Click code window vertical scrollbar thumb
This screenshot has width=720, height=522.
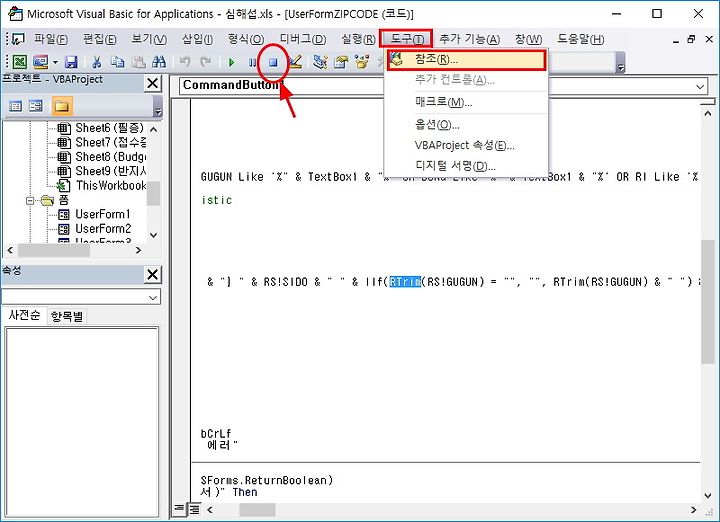(708, 301)
